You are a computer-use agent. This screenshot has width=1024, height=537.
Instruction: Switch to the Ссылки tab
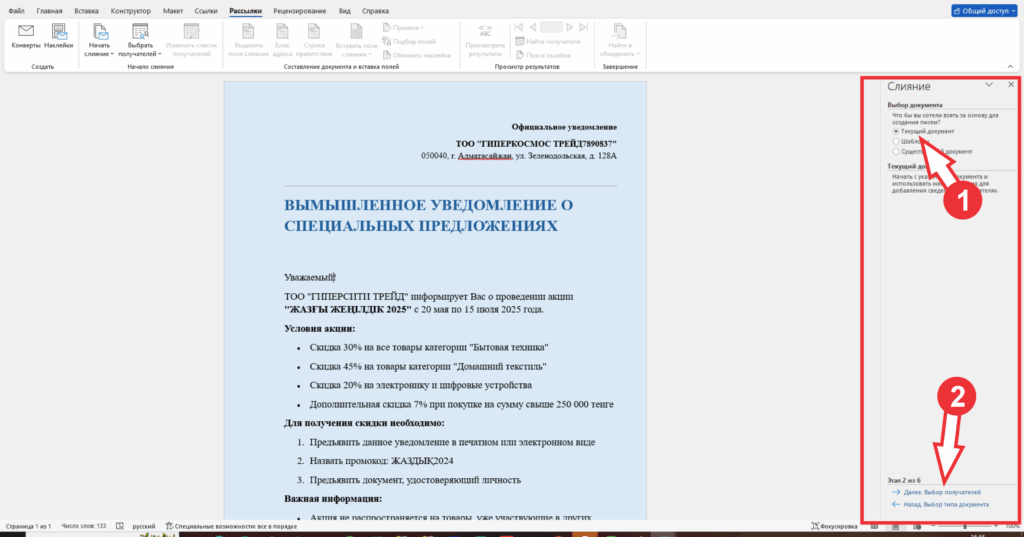point(206,11)
